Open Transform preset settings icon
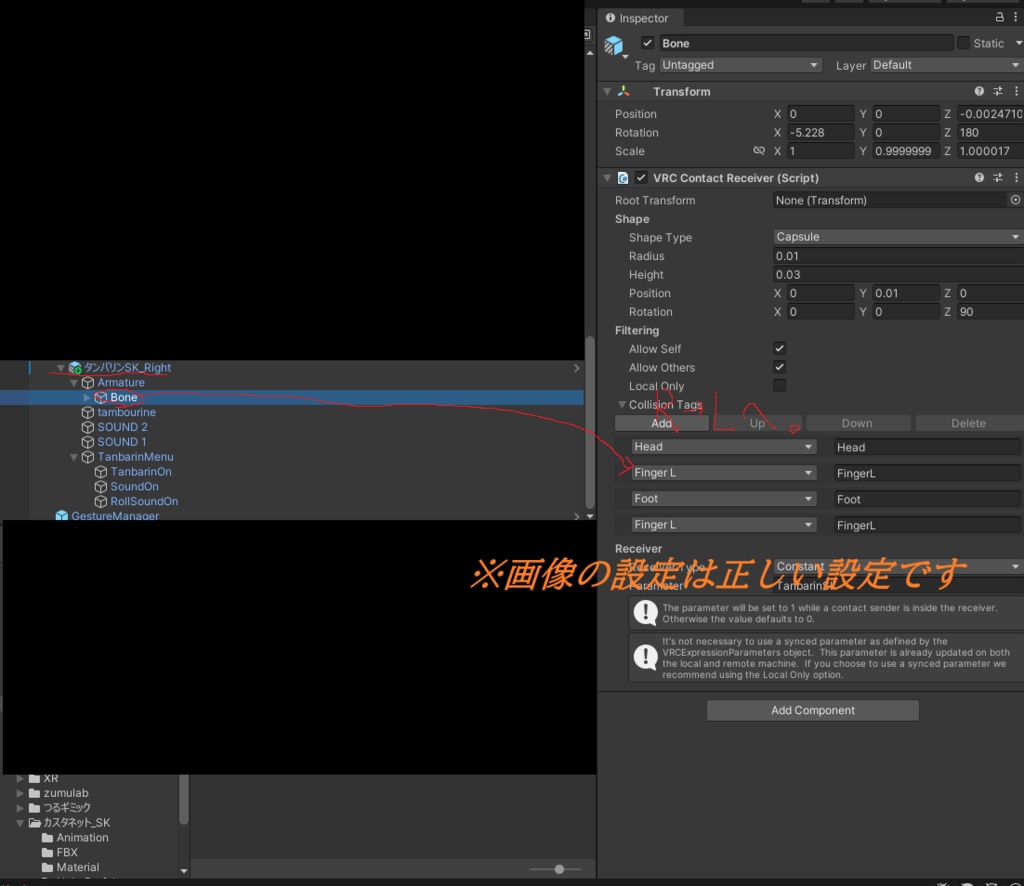 pos(998,91)
